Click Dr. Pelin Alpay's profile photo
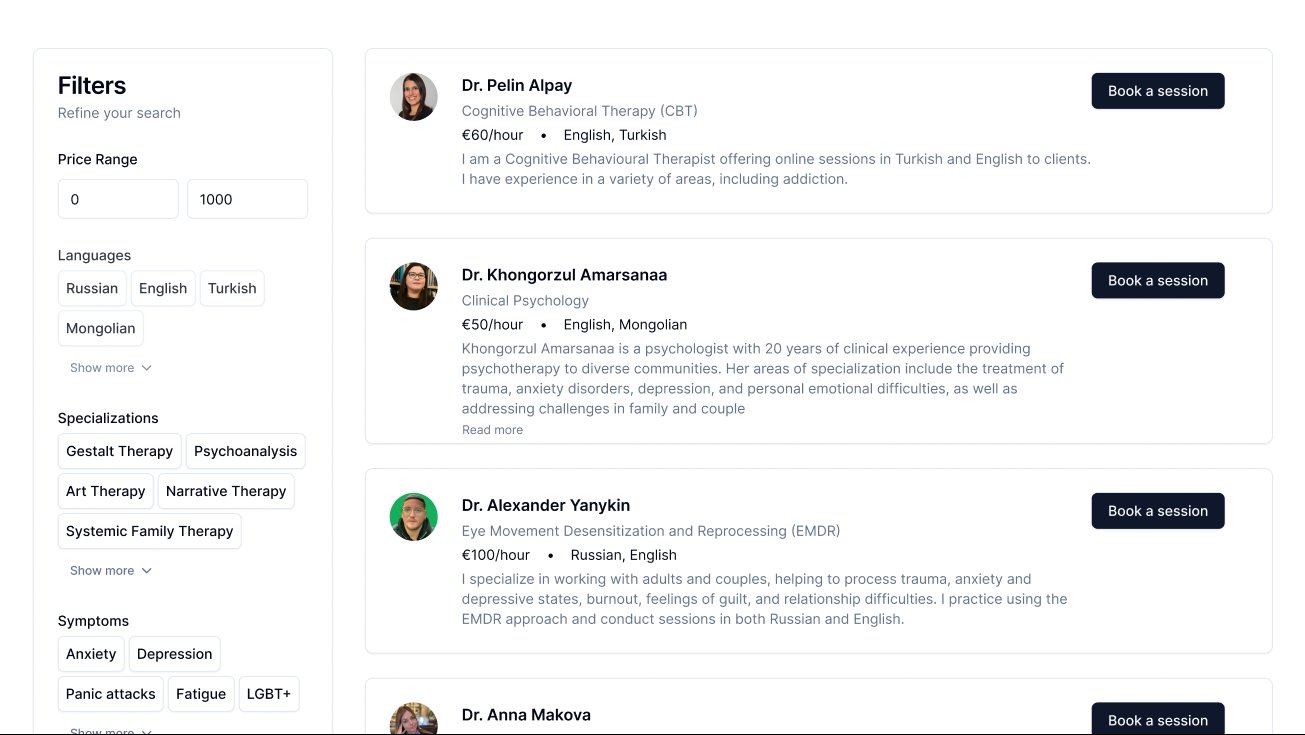Screen dimensions: 1305x735 coord(413,97)
